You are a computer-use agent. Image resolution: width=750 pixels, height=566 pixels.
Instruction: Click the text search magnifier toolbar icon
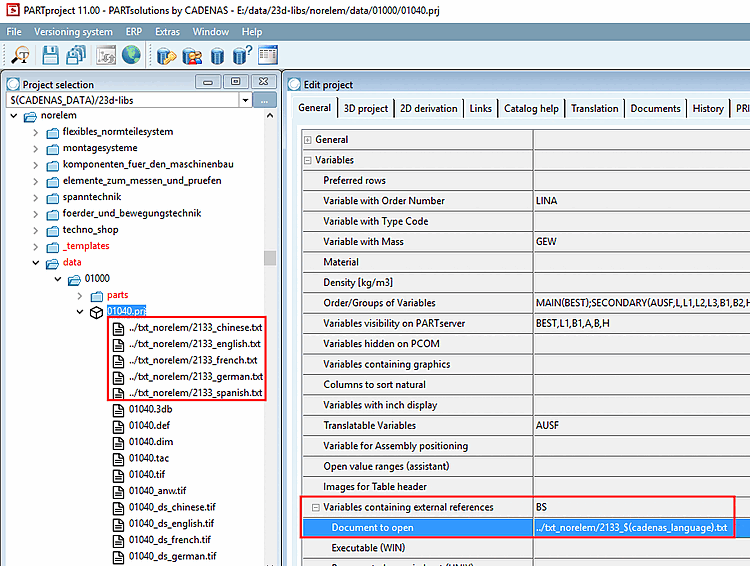click(20, 55)
